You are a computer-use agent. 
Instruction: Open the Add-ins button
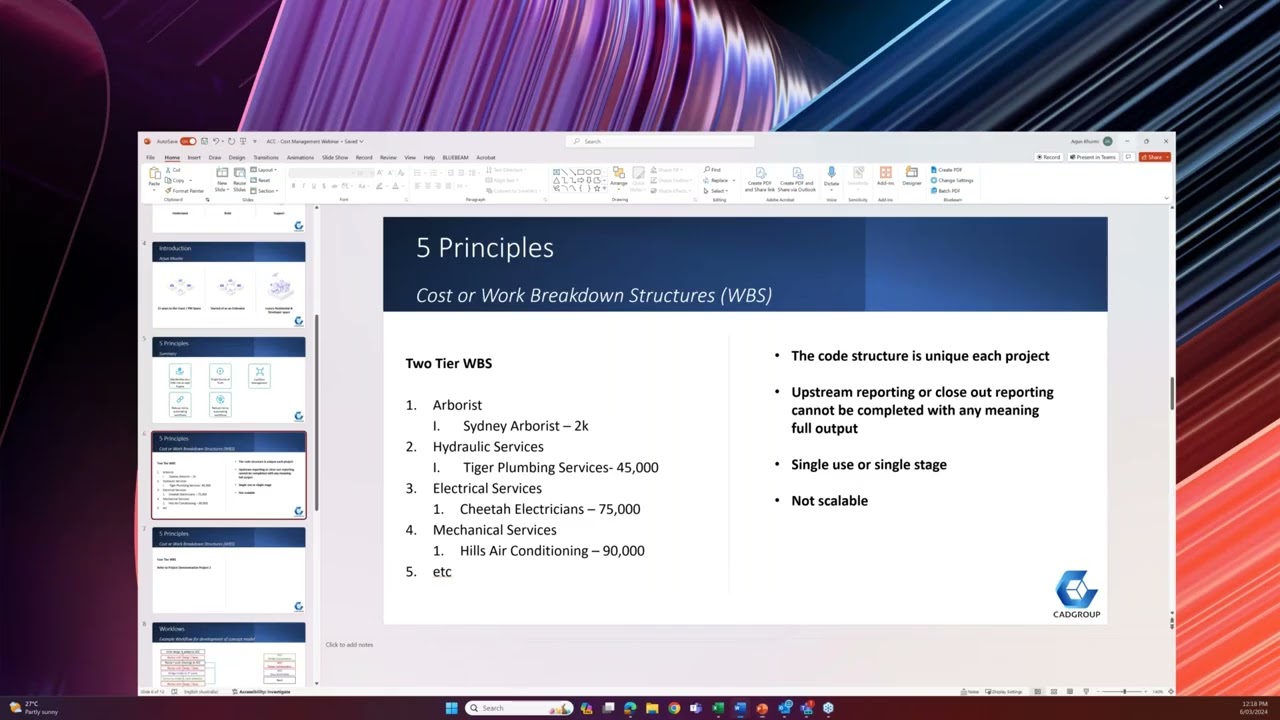(885, 177)
